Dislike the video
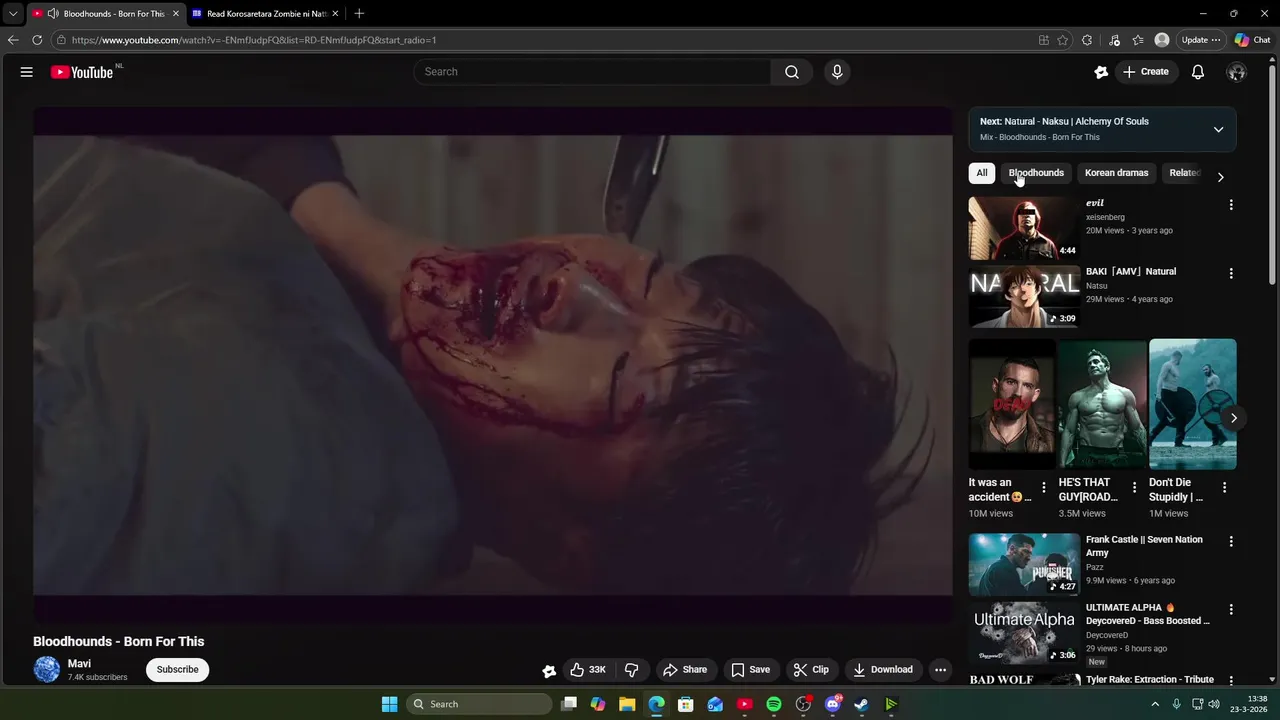The width and height of the screenshot is (1280, 720). [x=631, y=670]
